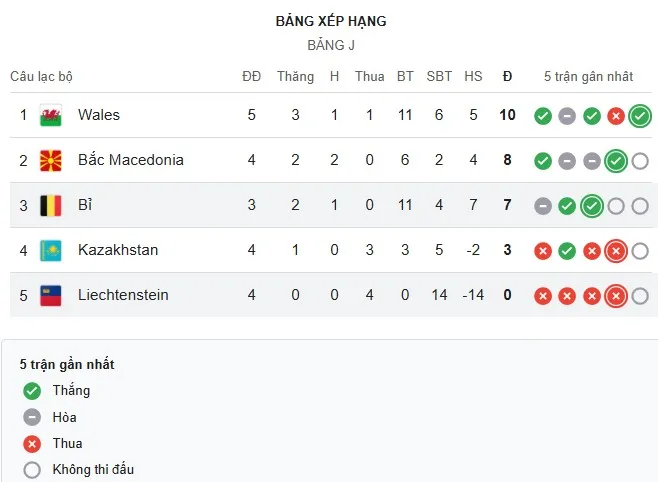This screenshot has width=658, height=482.
Task: Click the 5 trận gần nhất column header
Action: tap(588, 76)
